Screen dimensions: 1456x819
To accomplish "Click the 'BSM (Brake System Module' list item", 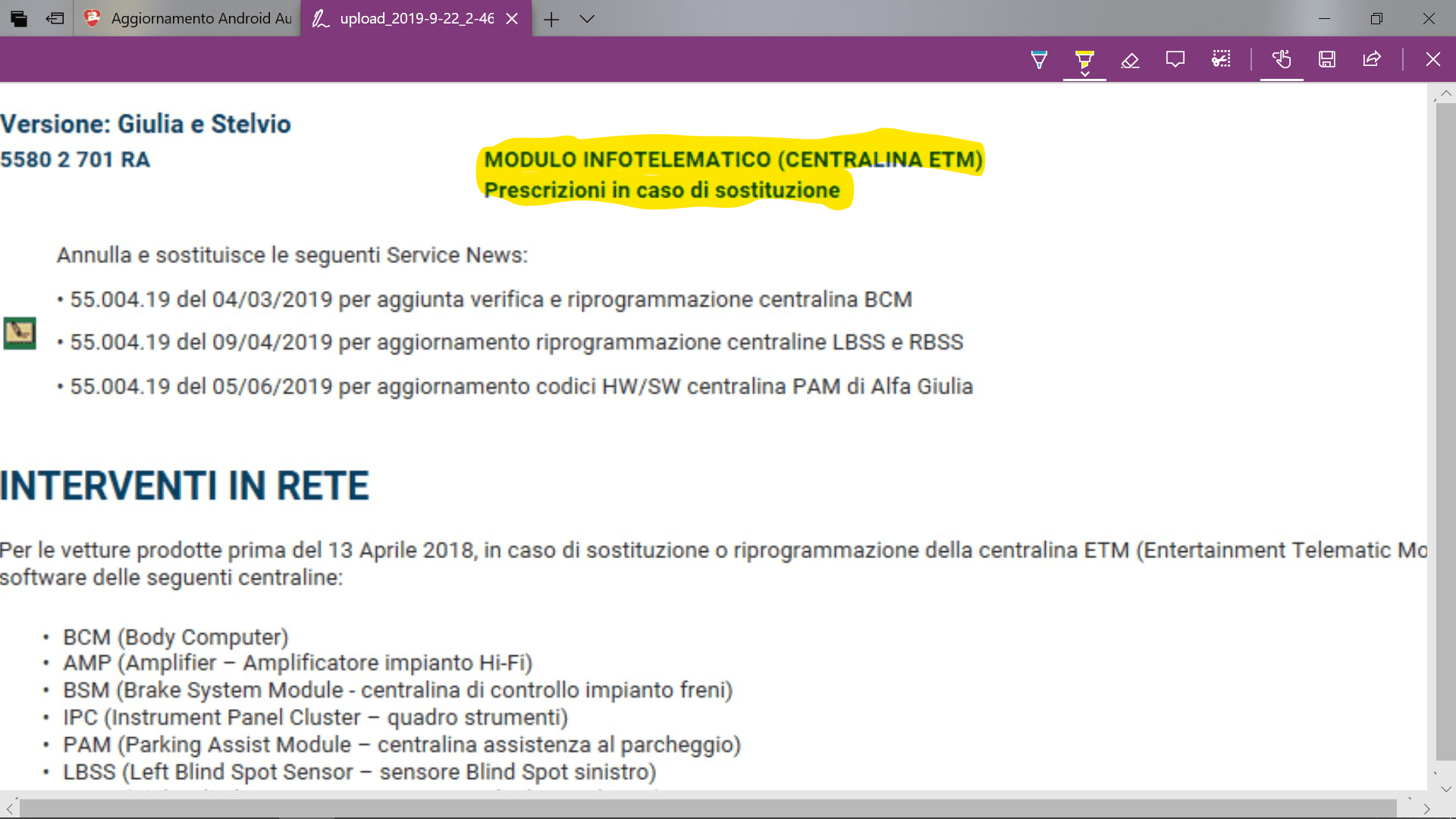I will 398,690.
